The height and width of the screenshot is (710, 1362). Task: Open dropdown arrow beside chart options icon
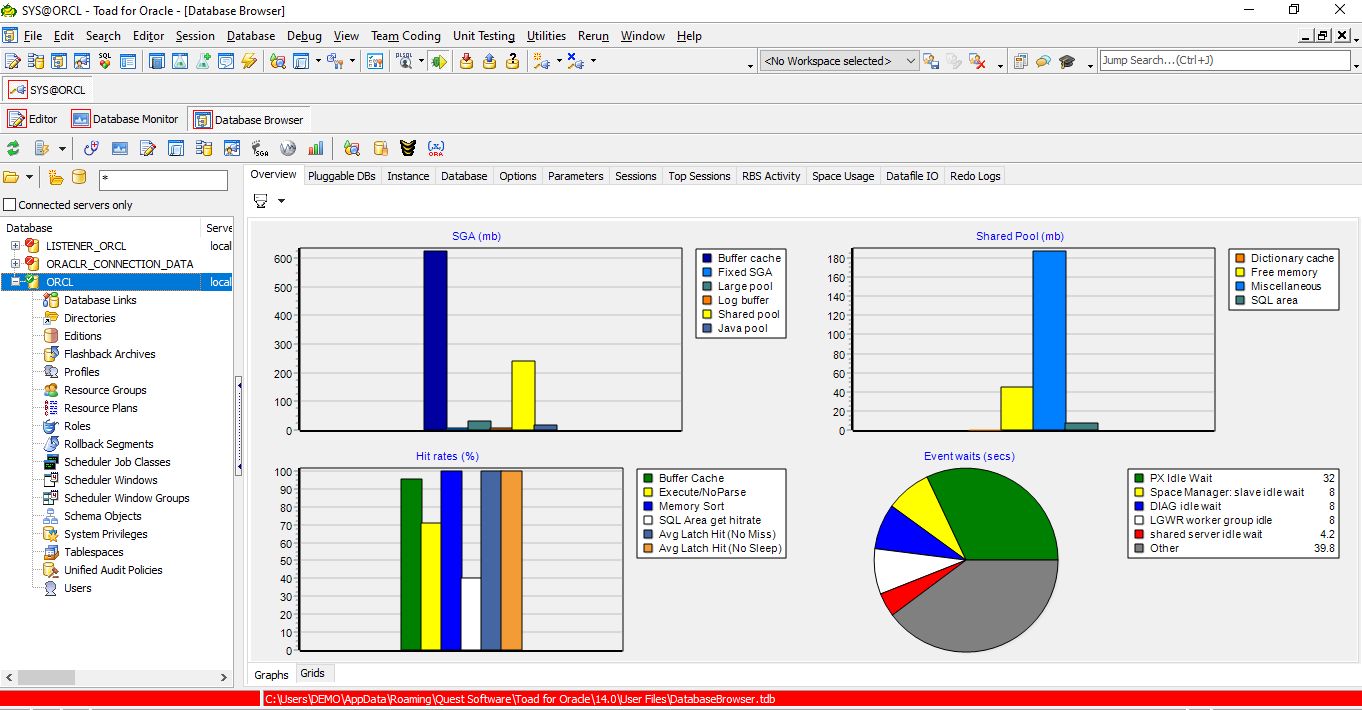tap(281, 201)
